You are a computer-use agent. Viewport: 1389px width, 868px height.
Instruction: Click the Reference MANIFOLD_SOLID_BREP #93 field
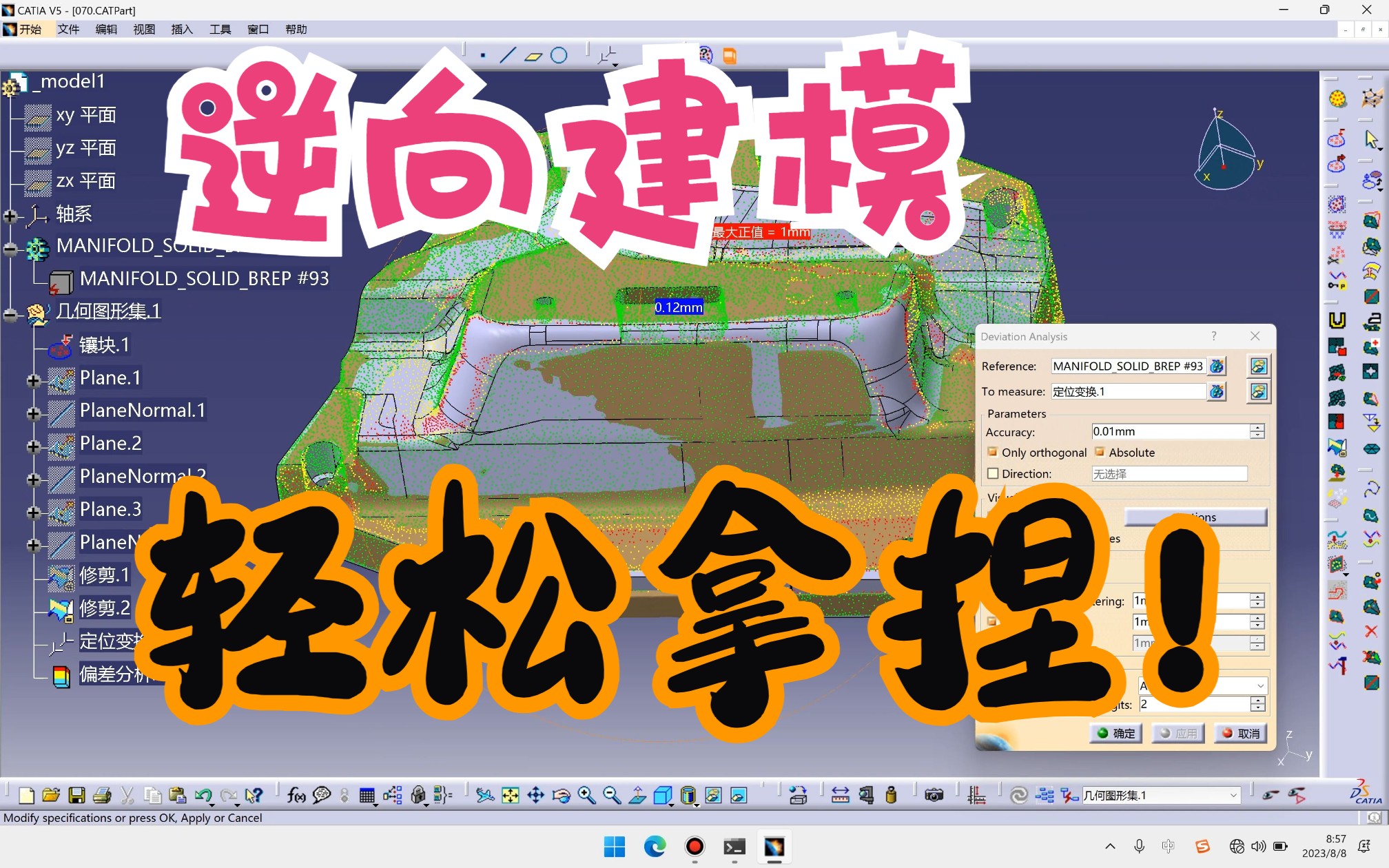[1128, 366]
